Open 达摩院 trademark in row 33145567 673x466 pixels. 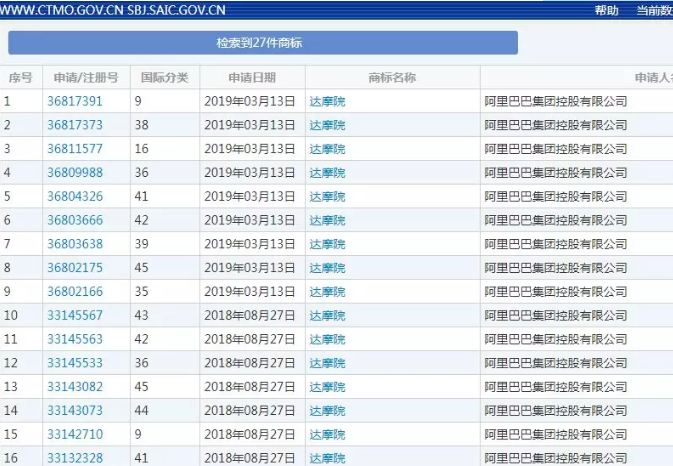(327, 315)
